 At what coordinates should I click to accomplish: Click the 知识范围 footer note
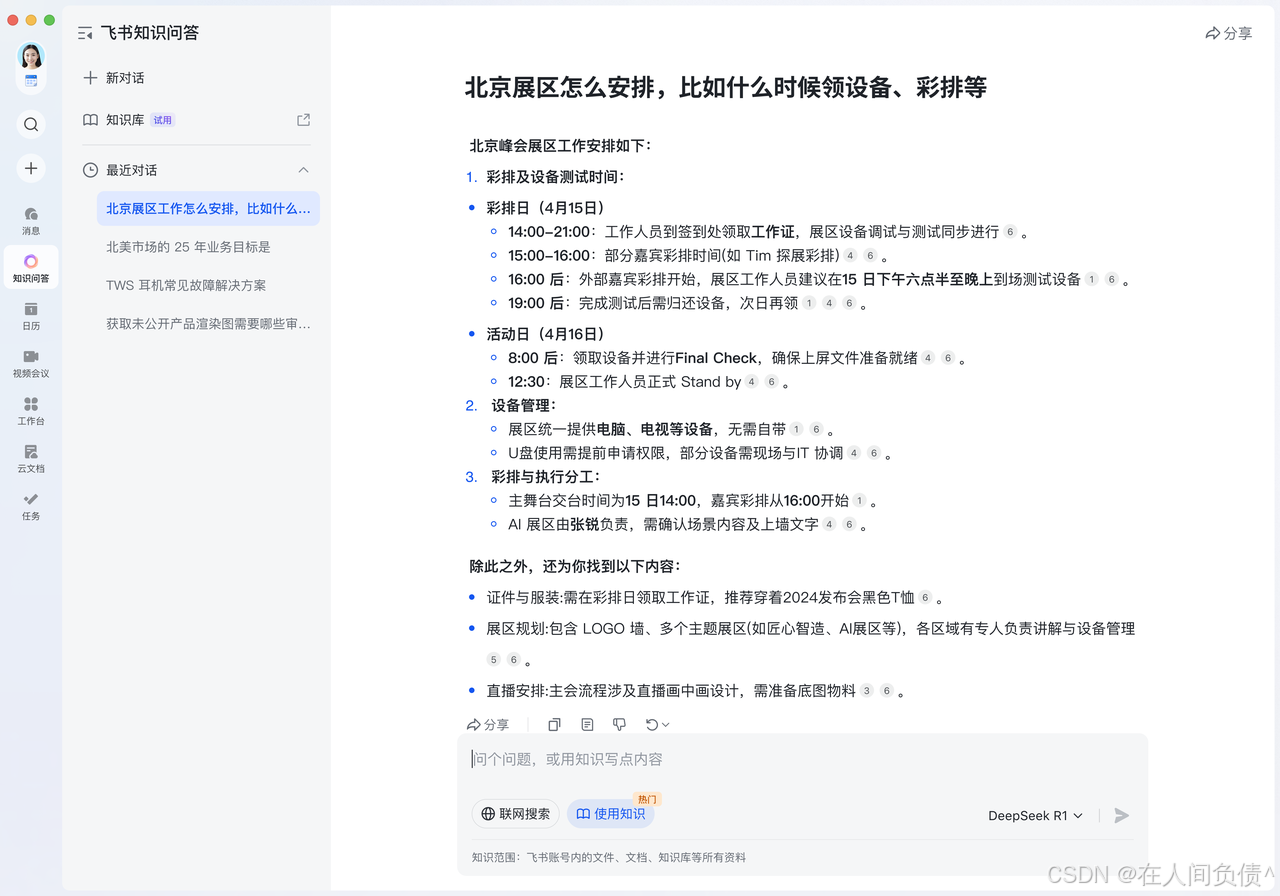click(608, 857)
